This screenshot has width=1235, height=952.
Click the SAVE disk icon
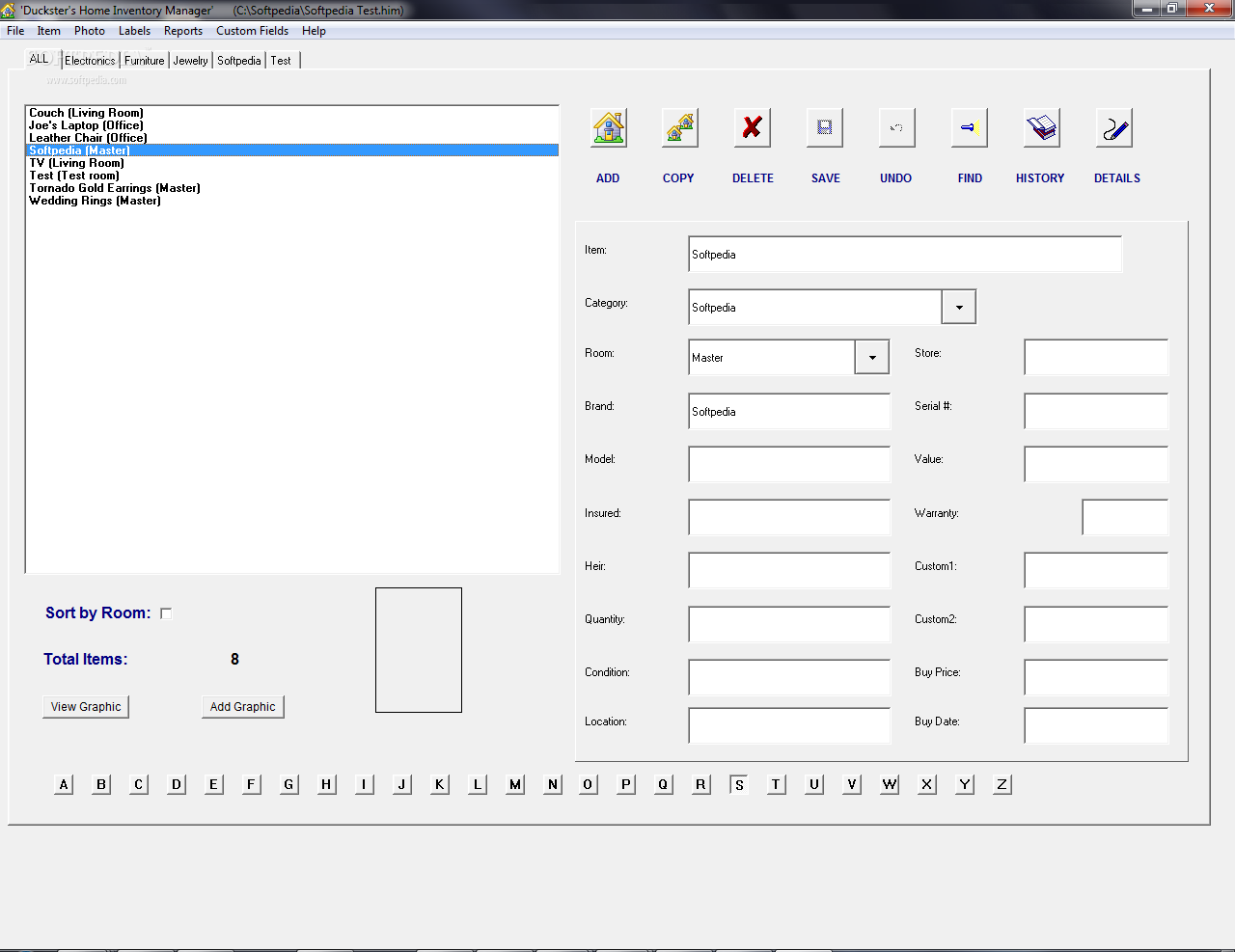tap(825, 127)
